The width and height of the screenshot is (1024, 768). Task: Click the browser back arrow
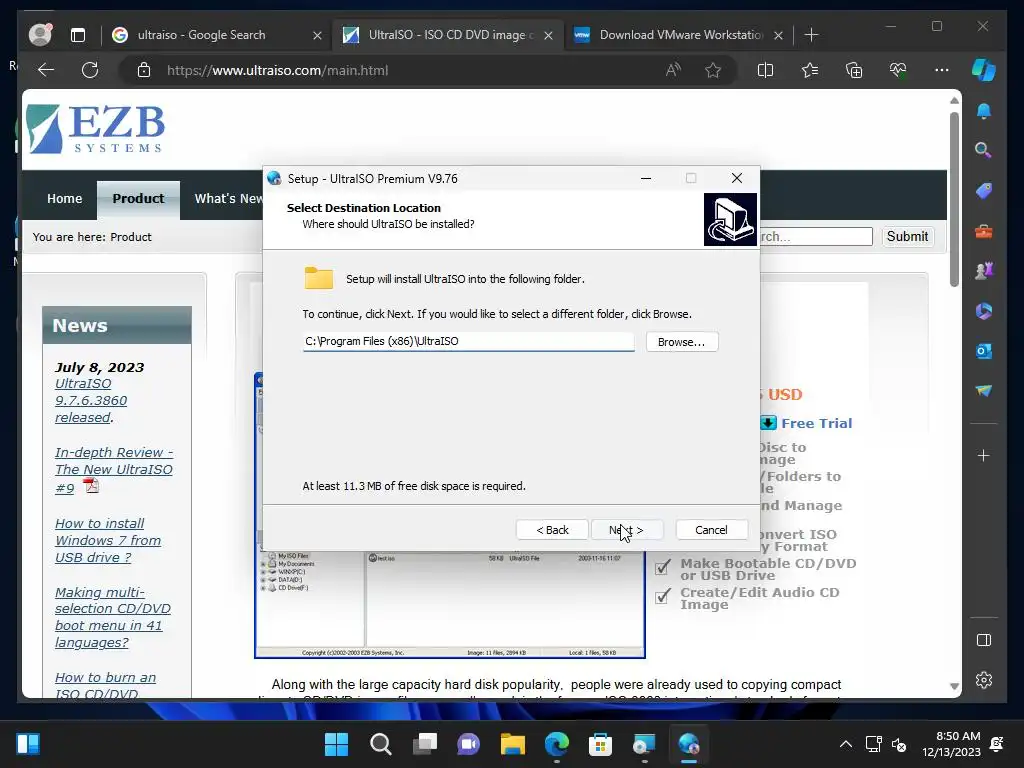(46, 70)
